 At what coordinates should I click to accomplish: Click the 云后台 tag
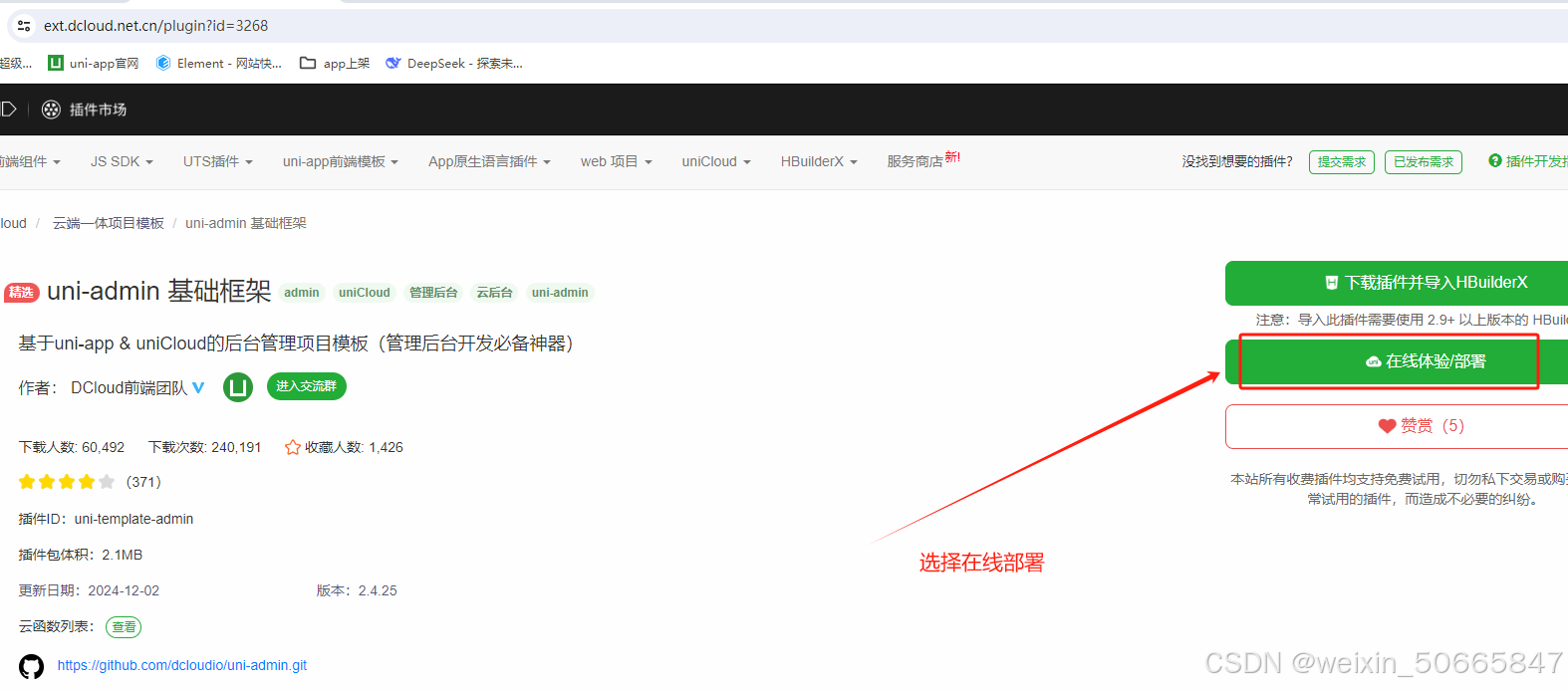point(494,293)
